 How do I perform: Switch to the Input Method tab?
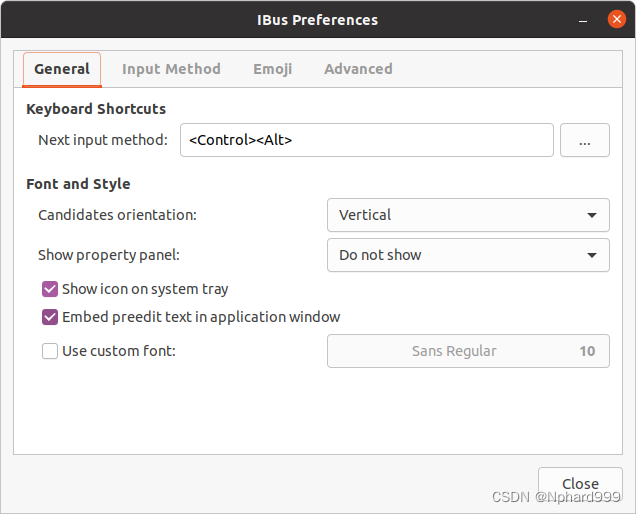[171, 69]
